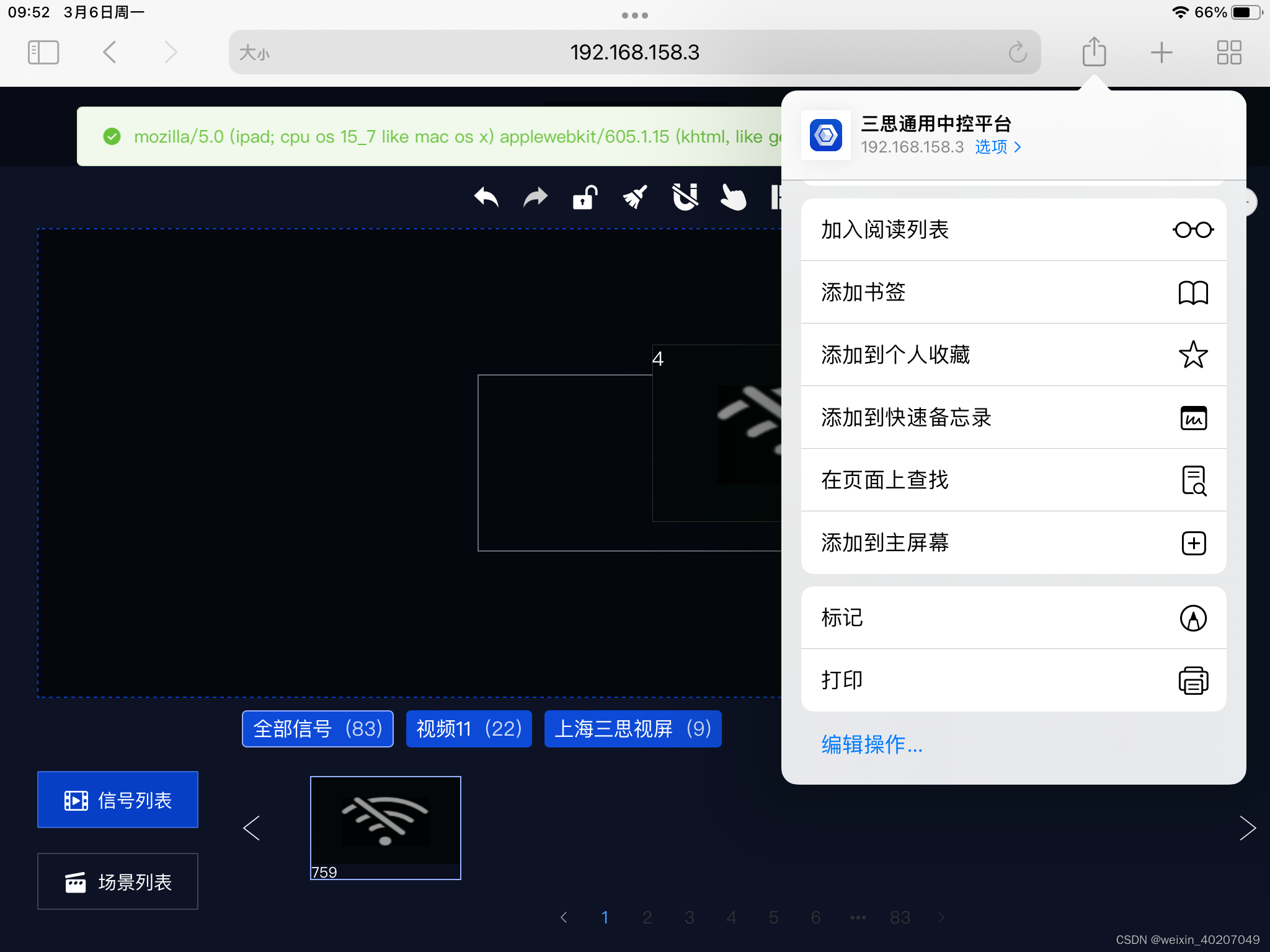Click the redo arrow icon

535,198
